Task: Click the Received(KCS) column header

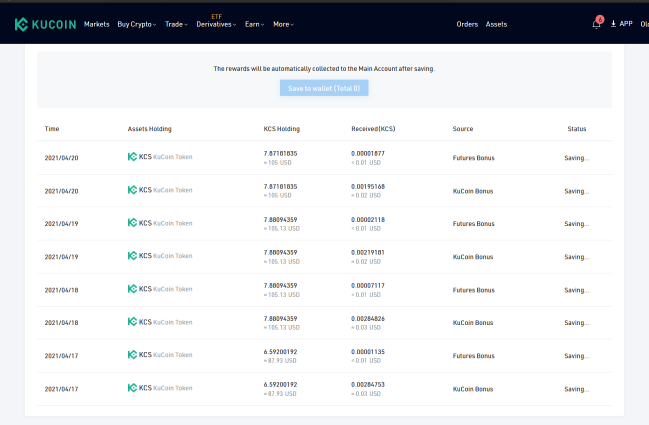Action: click(x=373, y=129)
